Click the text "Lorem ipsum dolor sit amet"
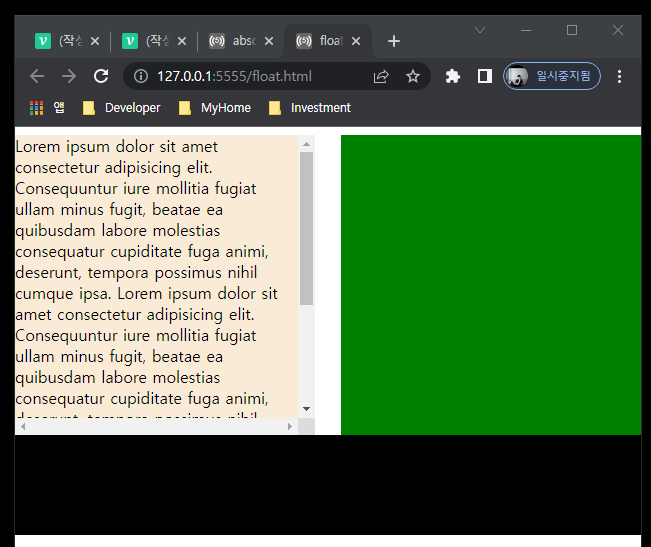Viewport: 651px width, 547px height. click(117, 147)
